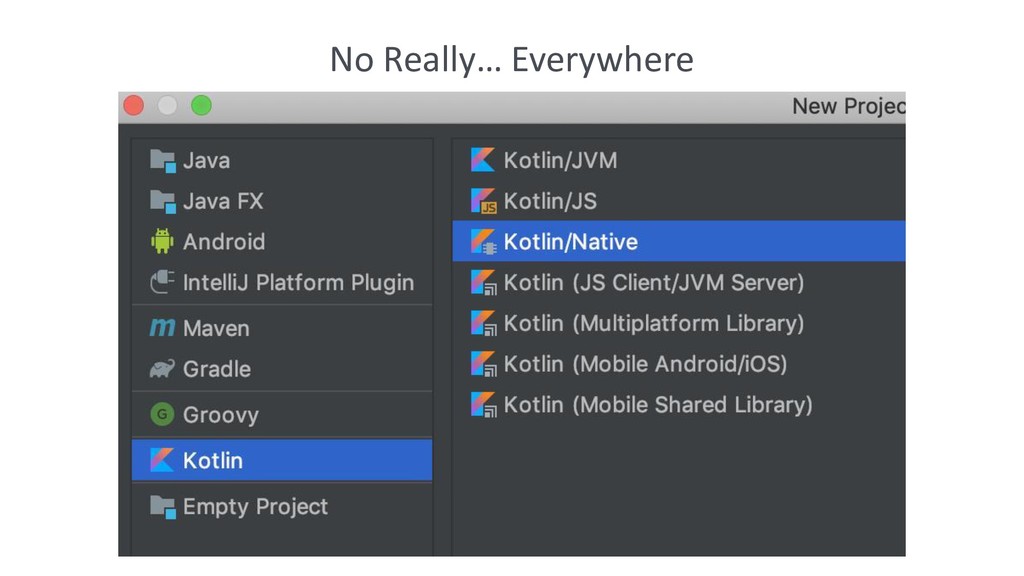Viewport: 1024px width, 576px height.
Task: Choose Kotlin/JS project template
Action: [x=679, y=201]
